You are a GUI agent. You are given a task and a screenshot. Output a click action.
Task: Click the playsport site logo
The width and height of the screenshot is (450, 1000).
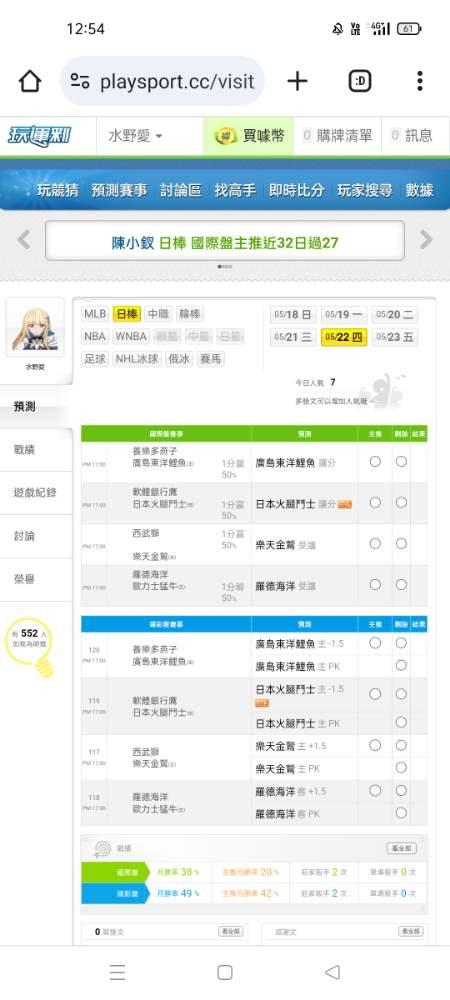coord(40,136)
